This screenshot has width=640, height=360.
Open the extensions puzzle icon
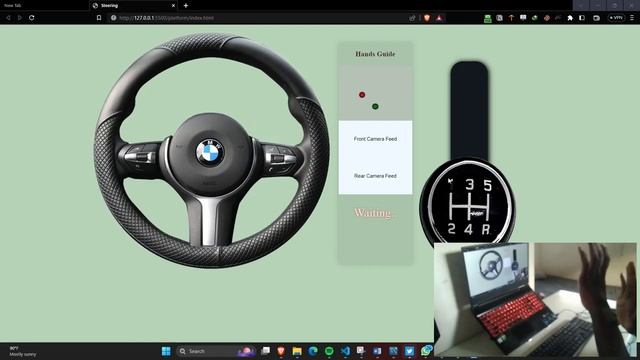[x=570, y=18]
